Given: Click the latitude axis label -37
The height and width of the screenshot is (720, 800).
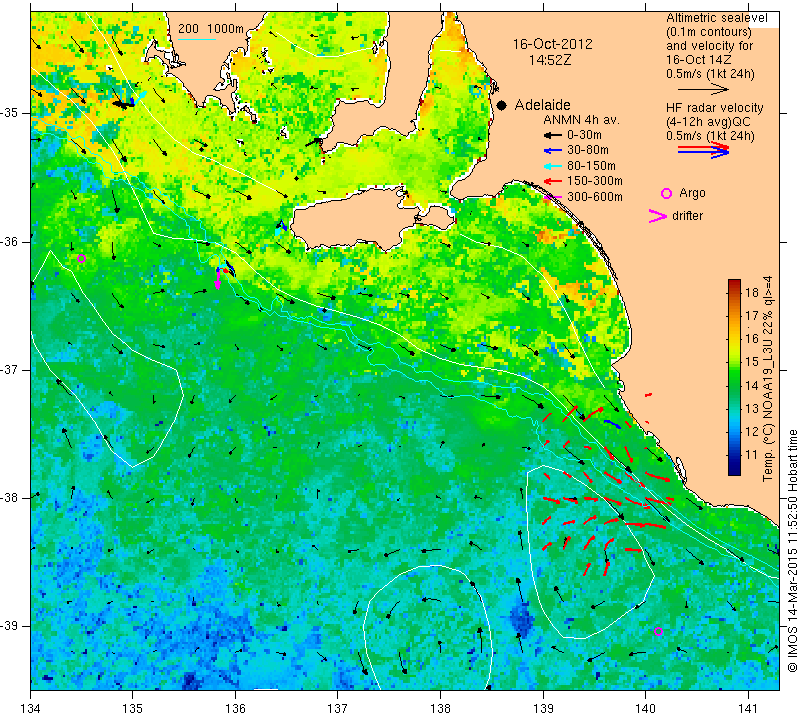Looking at the screenshot, I should coord(10,369).
